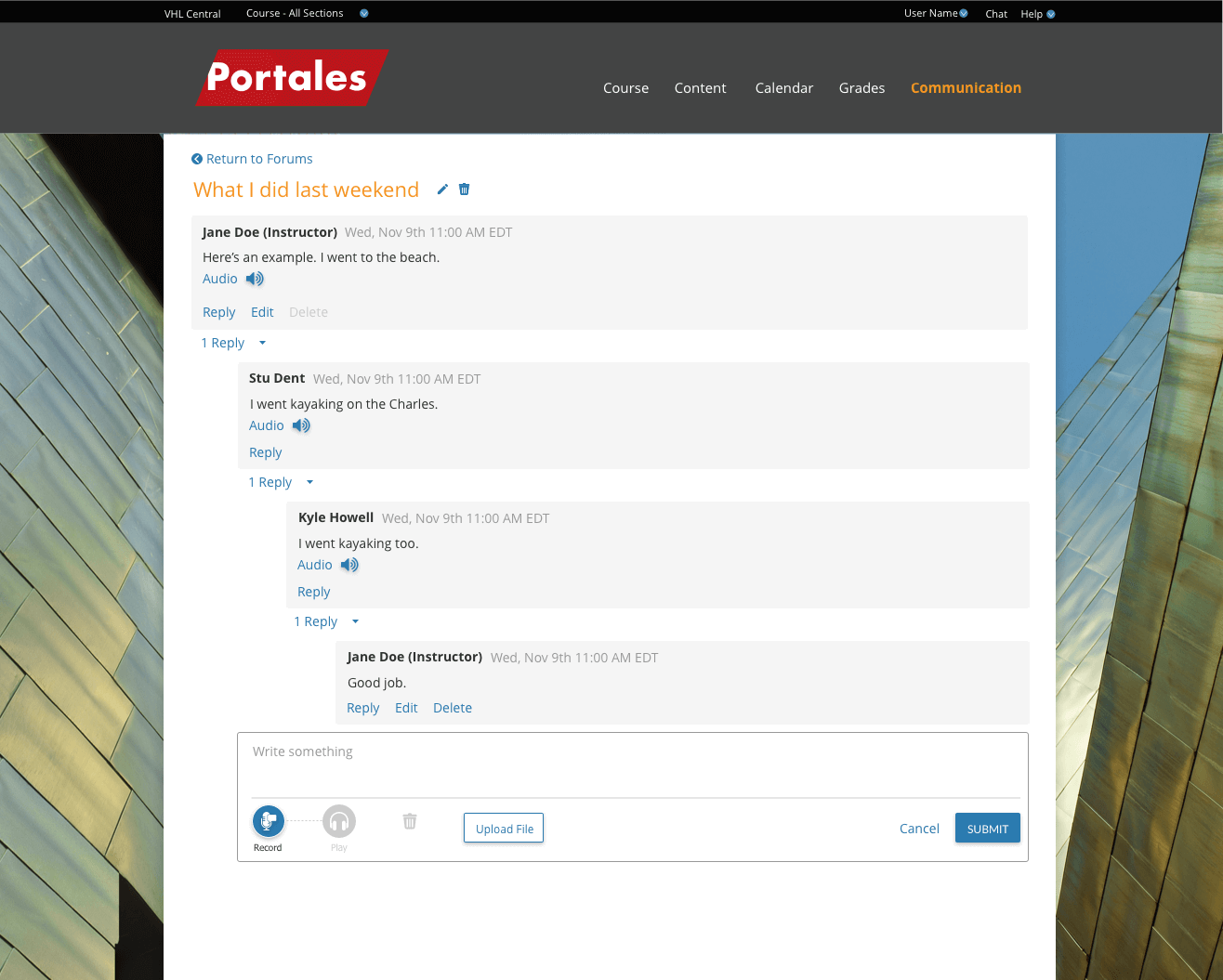The image size is (1223, 980).
Task: Click the trash icon beside forum title
Action: 465,189
